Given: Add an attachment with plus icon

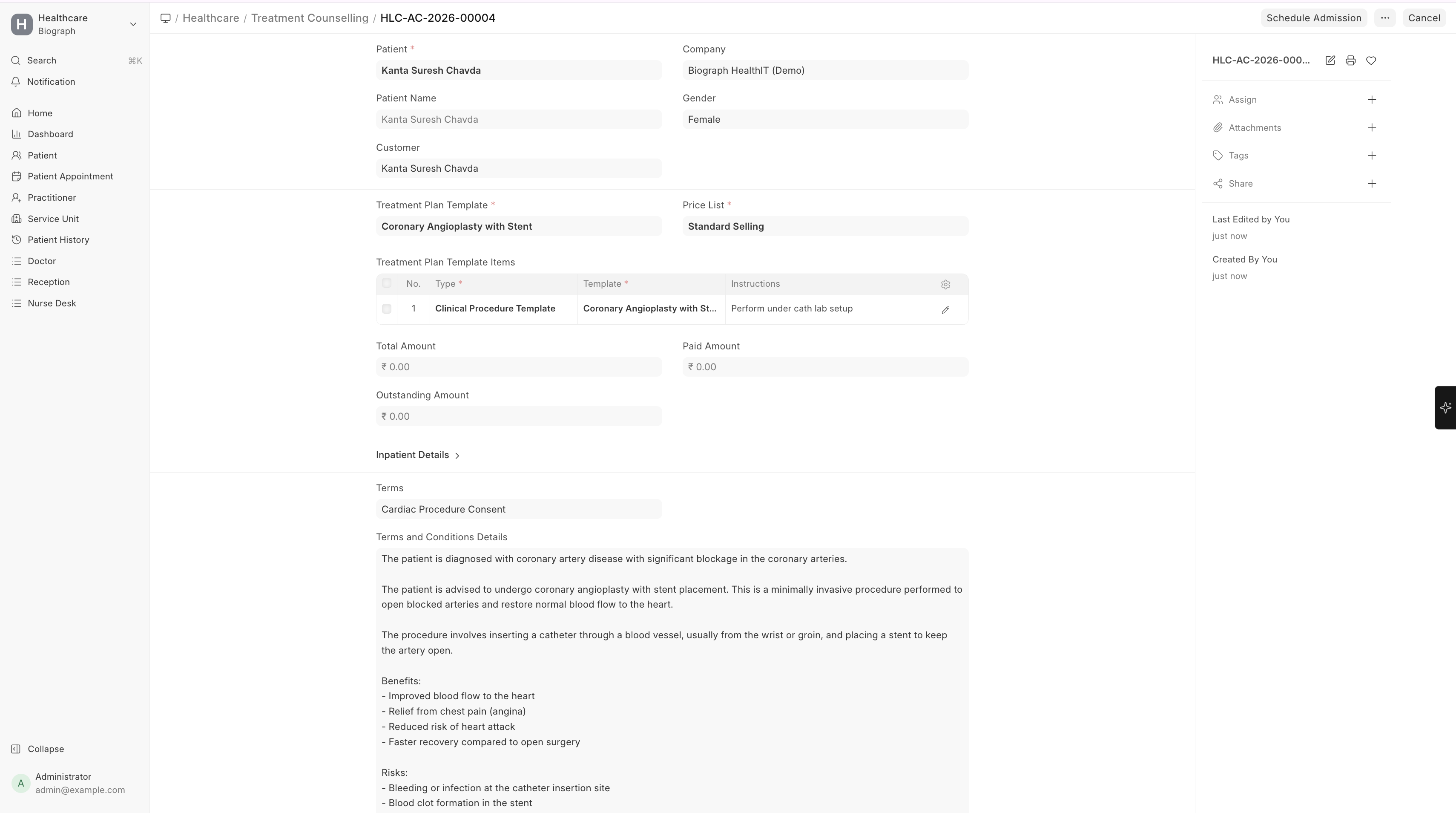Looking at the screenshot, I should point(1372,128).
